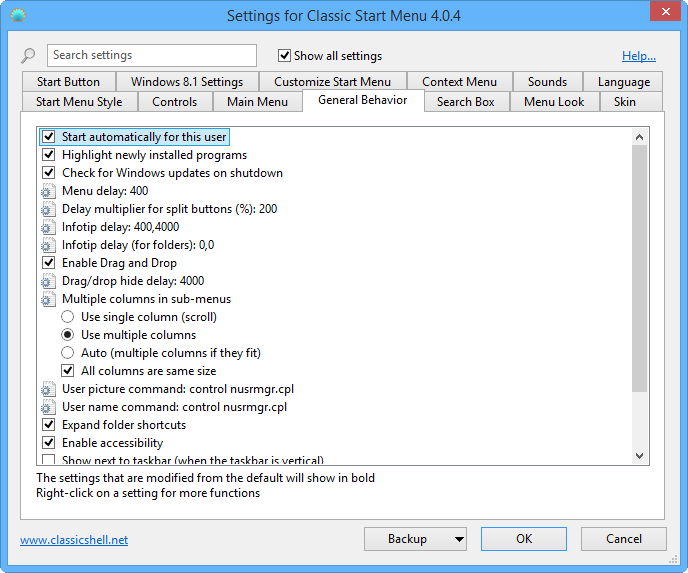Focus the Search settings input field

152,55
